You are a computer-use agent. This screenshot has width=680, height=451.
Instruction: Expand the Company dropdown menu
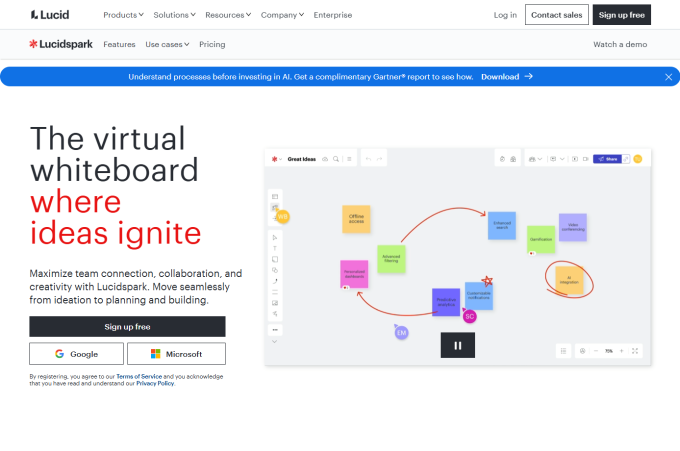[x=282, y=15]
